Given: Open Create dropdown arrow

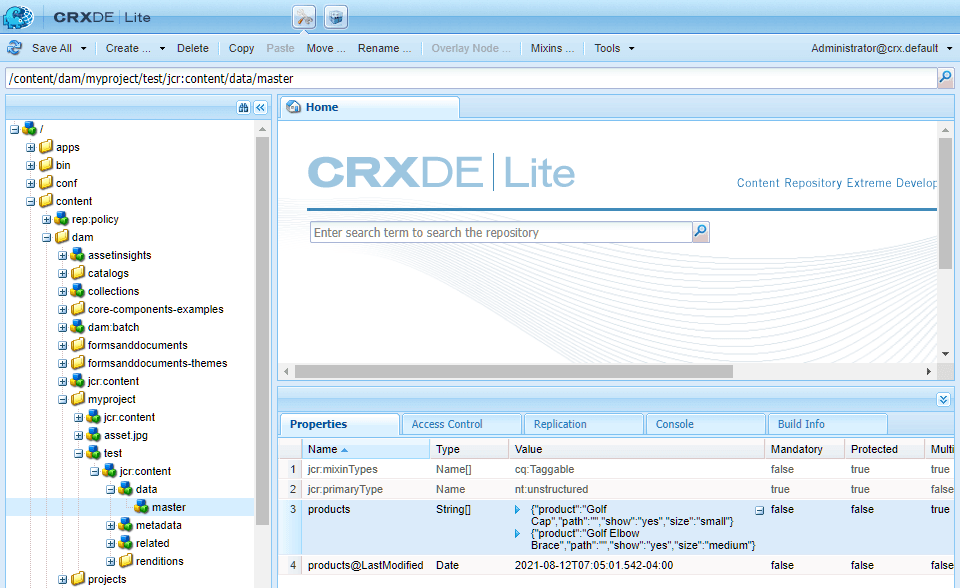Looking at the screenshot, I should point(162,48).
